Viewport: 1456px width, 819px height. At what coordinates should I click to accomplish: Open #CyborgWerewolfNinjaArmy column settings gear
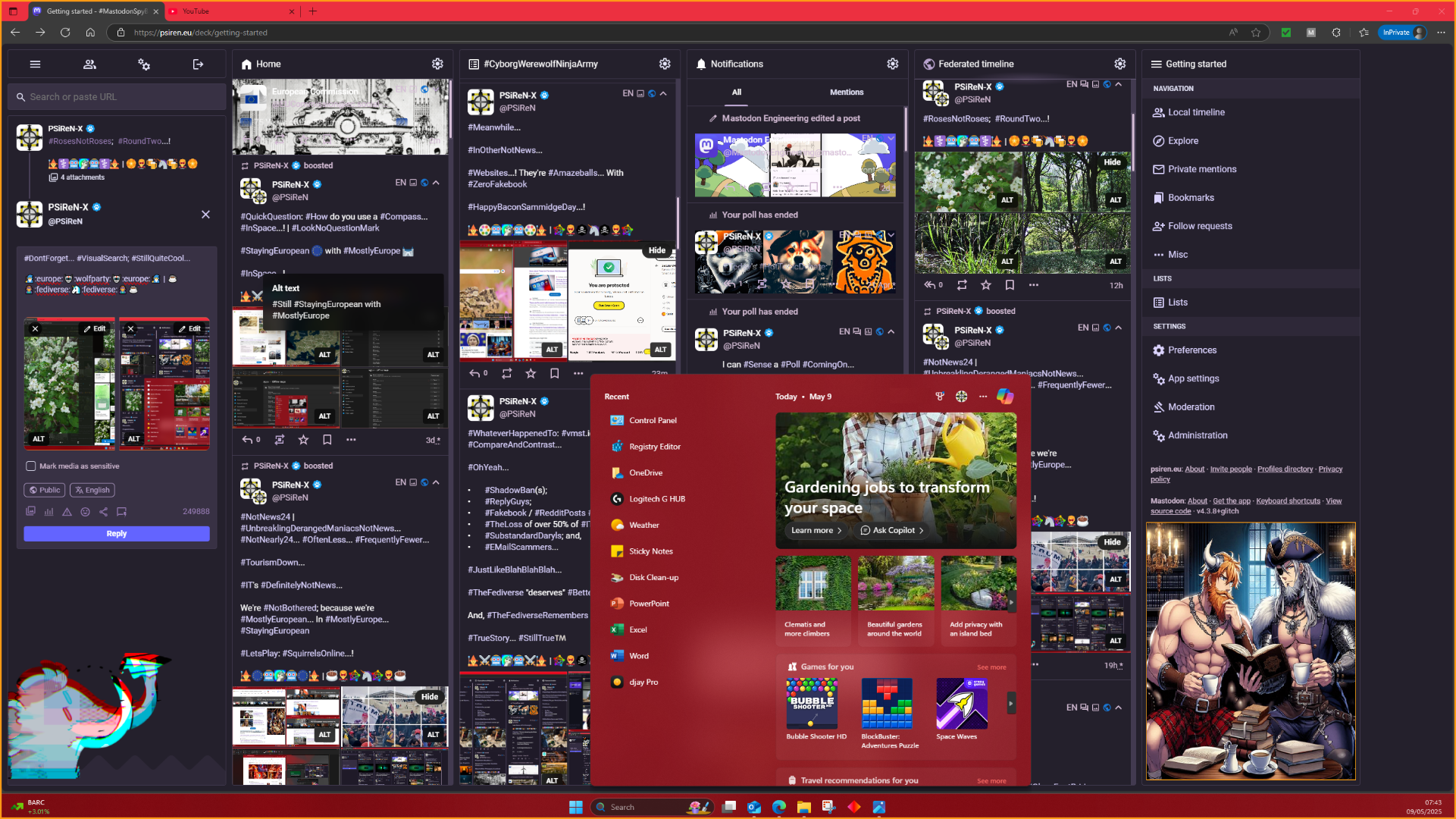665,64
